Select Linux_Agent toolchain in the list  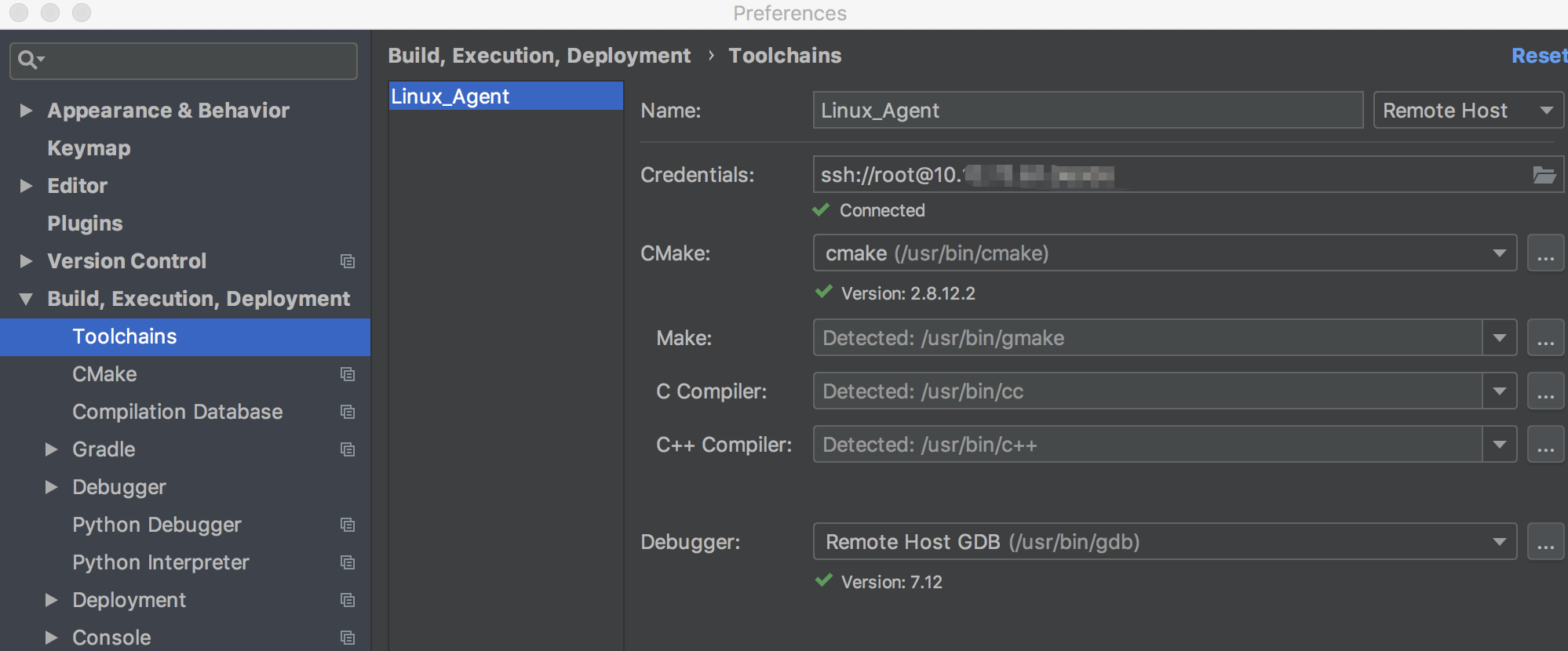coord(505,96)
